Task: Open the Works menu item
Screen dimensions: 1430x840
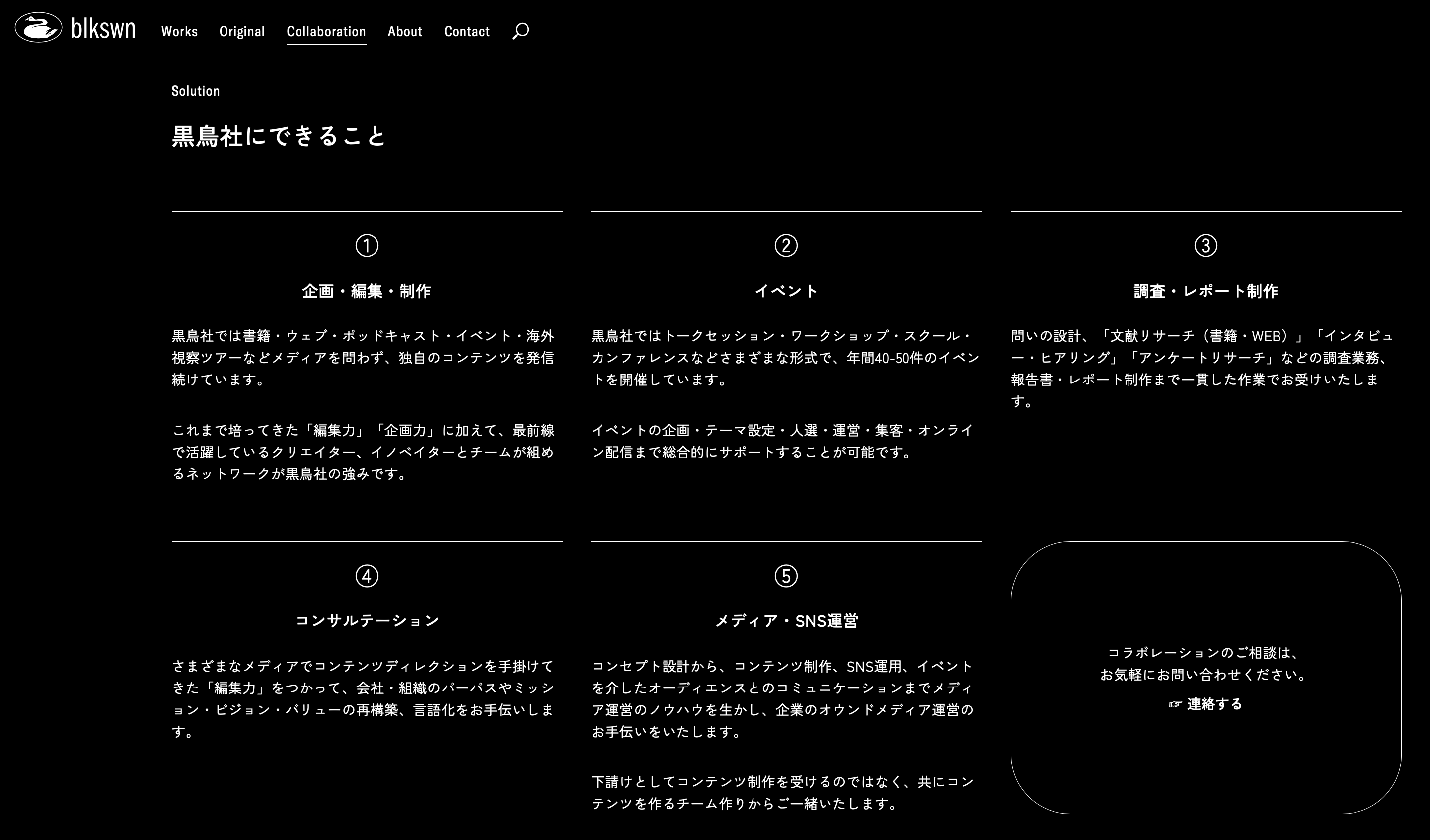Action: (179, 31)
